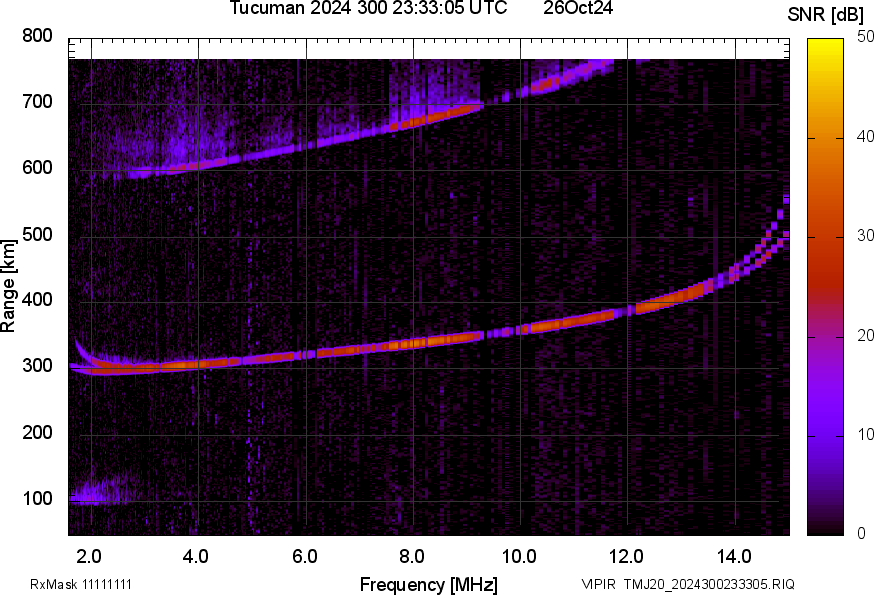The image size is (874, 595).
Task: Click the 100 tick on range axis
Action: click(38, 499)
